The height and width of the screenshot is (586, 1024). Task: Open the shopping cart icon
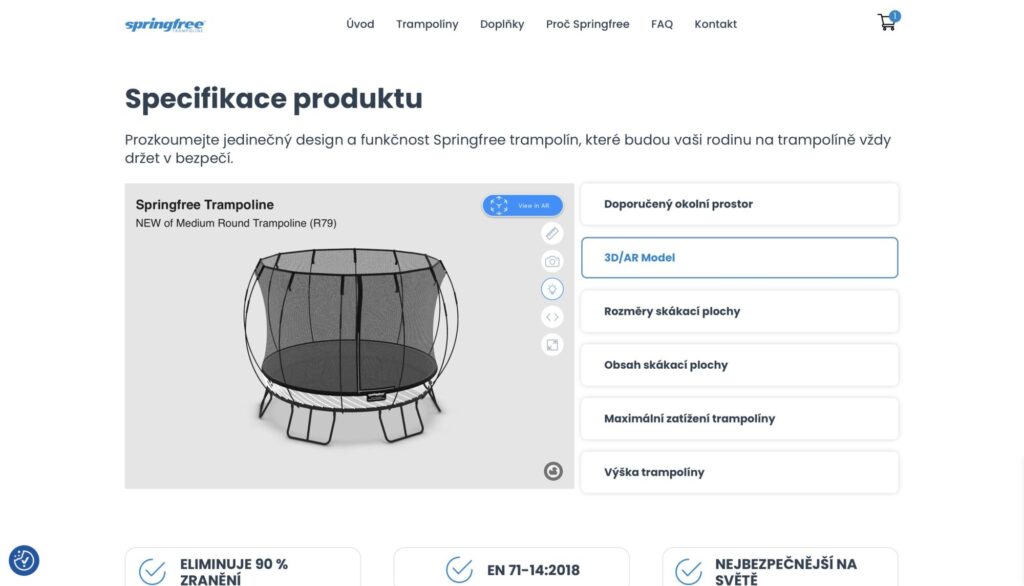point(887,22)
